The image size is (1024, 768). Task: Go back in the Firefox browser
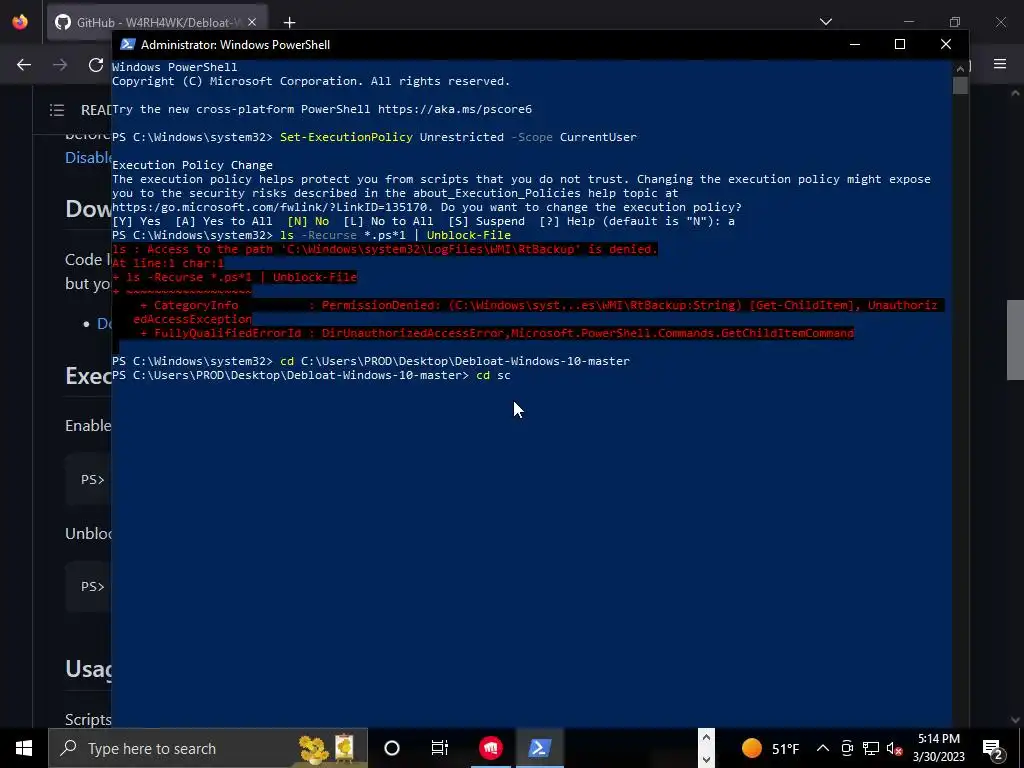24,65
